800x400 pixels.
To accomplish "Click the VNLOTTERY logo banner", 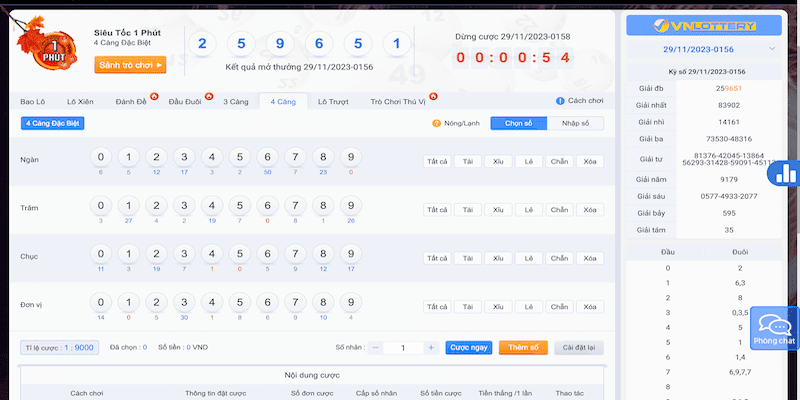I will pyautogui.click(x=704, y=24).
